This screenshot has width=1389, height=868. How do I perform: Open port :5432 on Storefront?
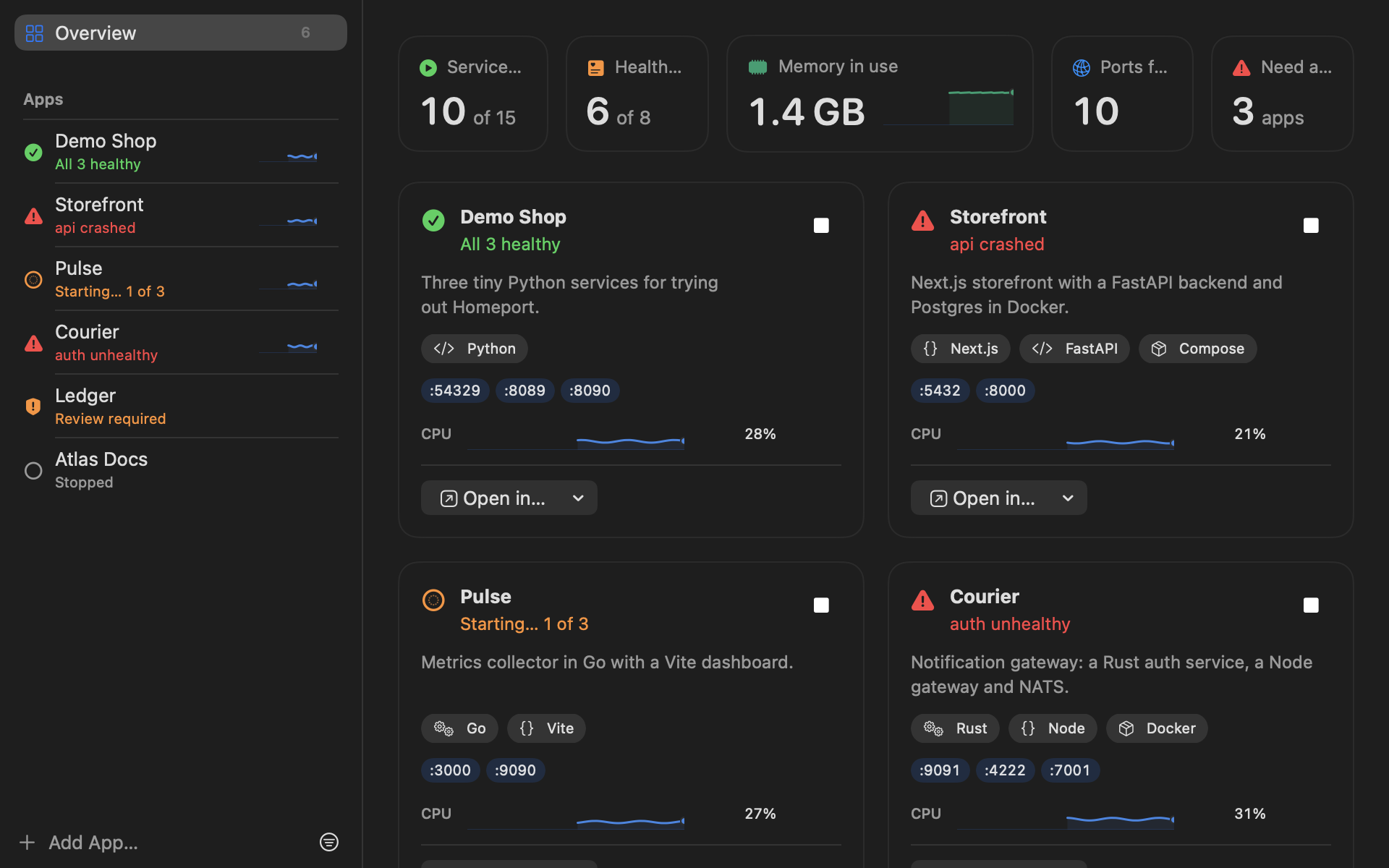point(940,391)
